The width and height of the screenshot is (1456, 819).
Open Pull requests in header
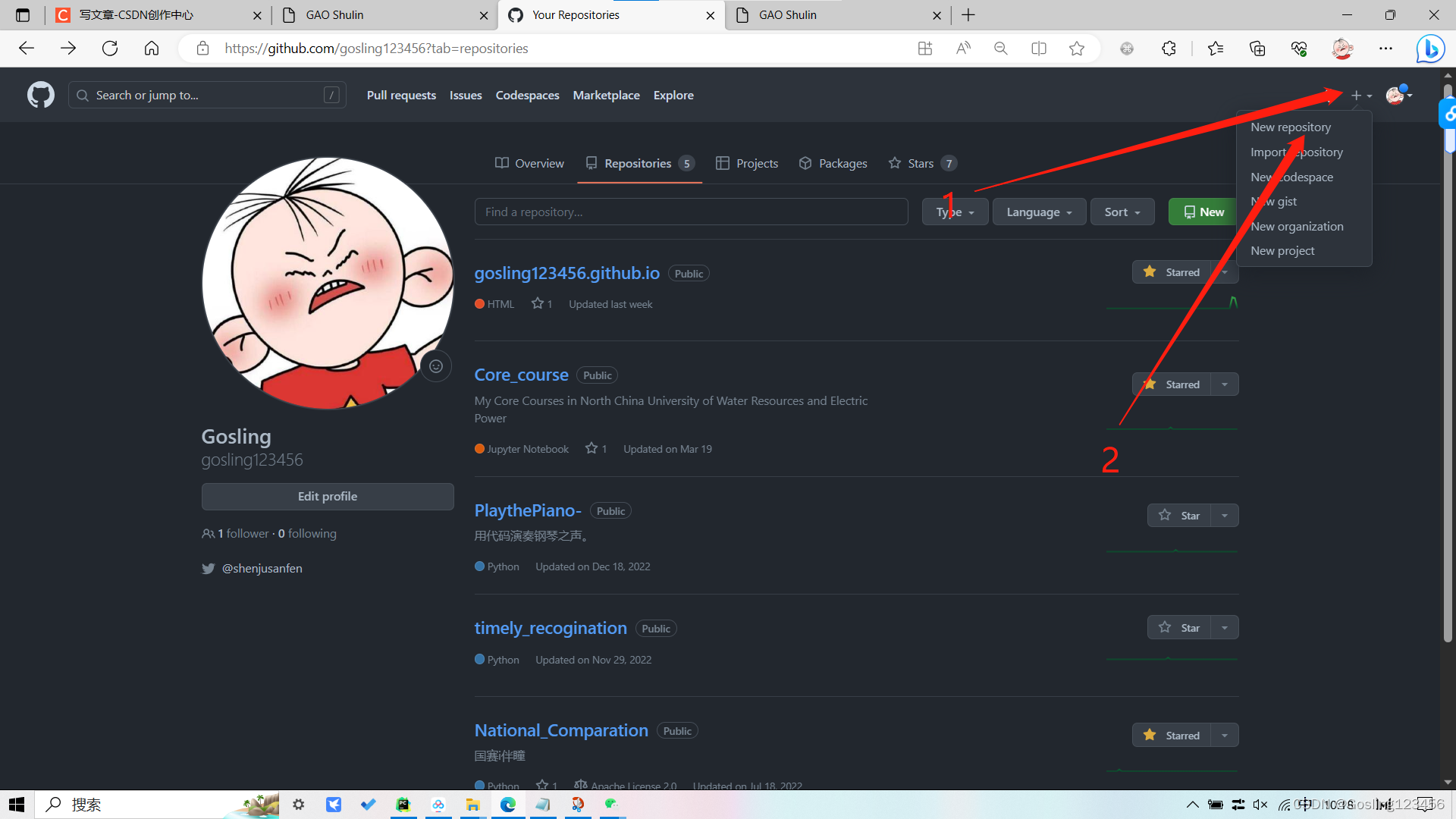(401, 95)
